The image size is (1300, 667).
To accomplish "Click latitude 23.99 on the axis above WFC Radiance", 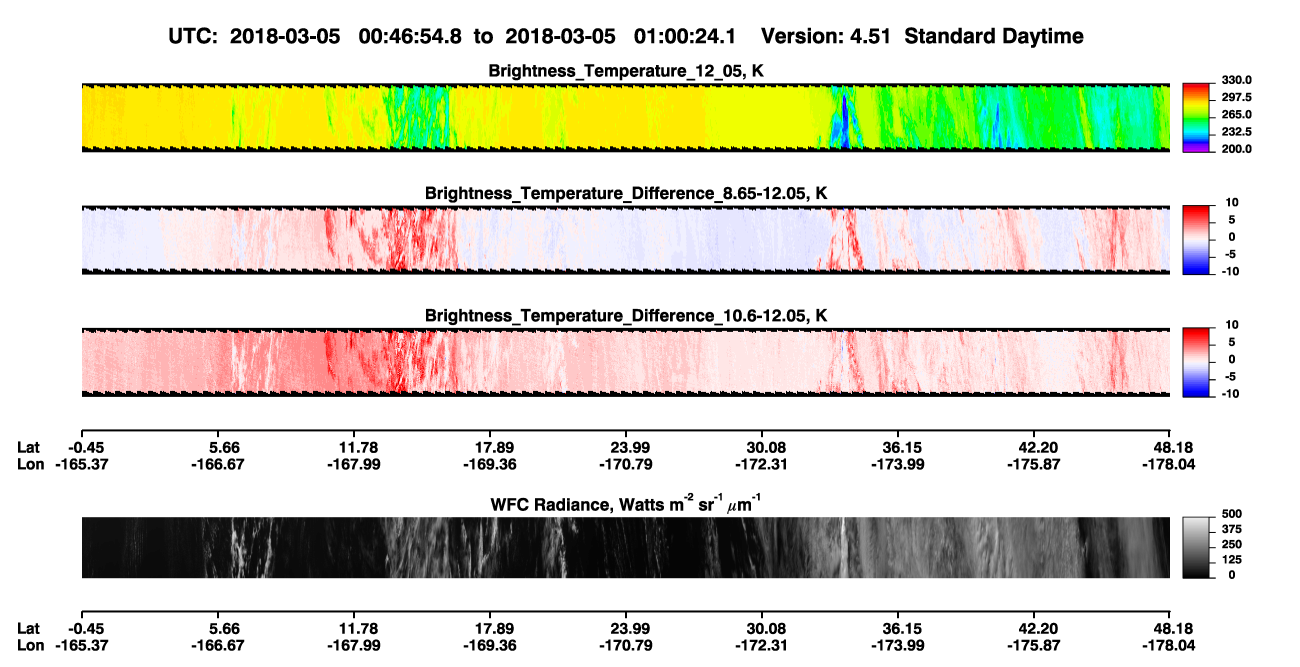I will [625, 447].
